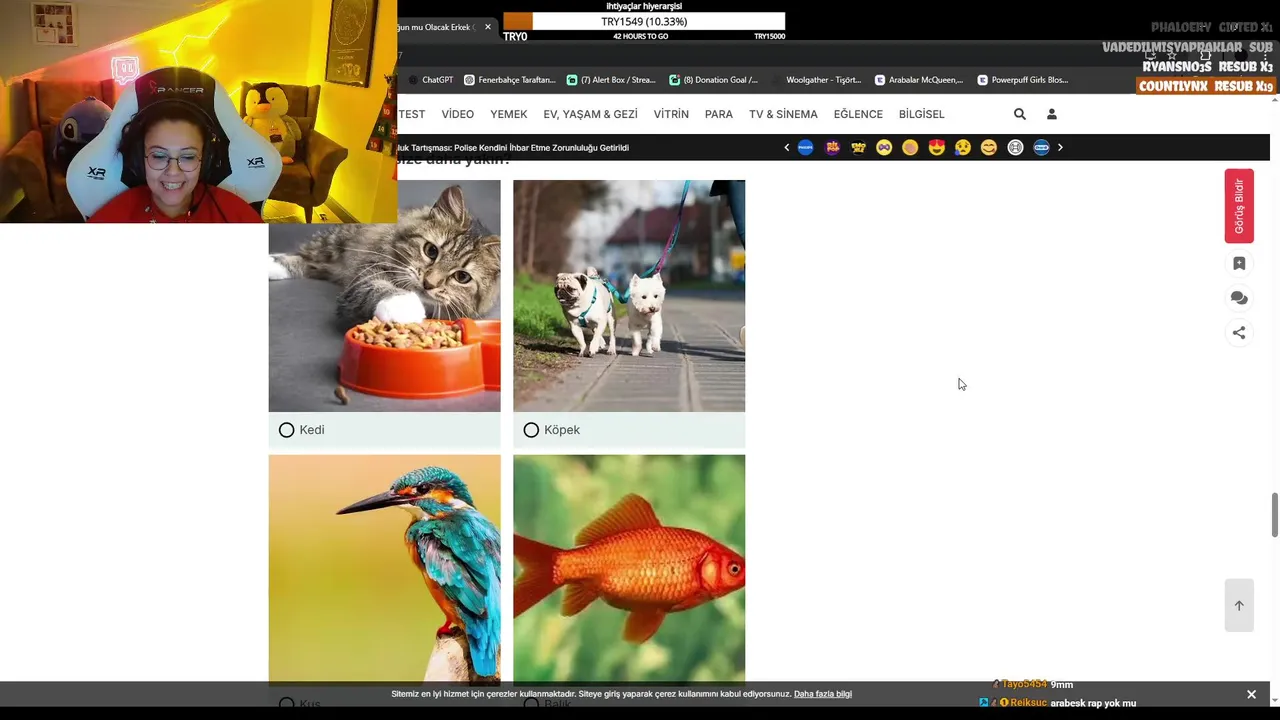Viewport: 1280px width, 720px height.
Task: Choose the Kedi radio option
Action: [286, 430]
